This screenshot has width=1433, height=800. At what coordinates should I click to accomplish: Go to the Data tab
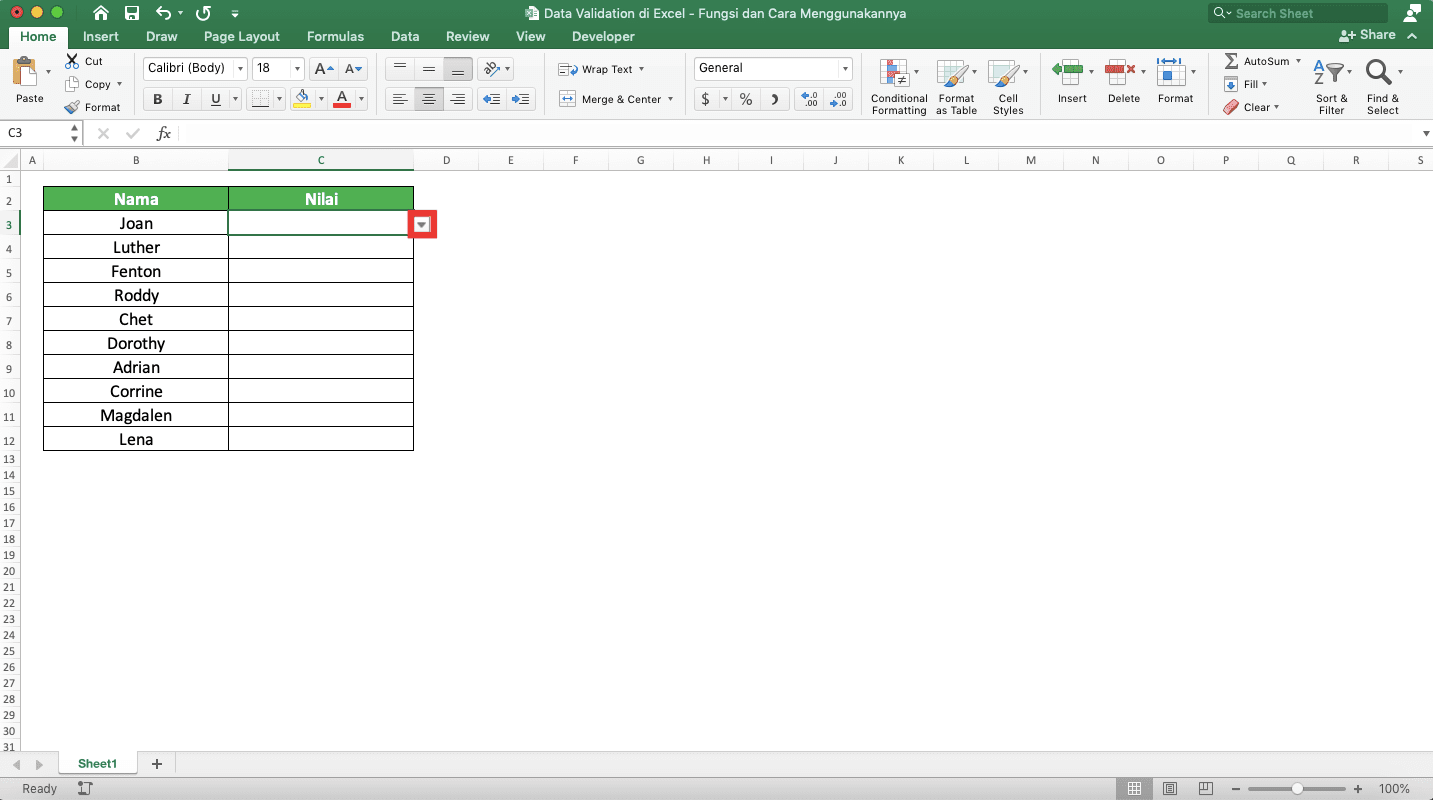405,36
